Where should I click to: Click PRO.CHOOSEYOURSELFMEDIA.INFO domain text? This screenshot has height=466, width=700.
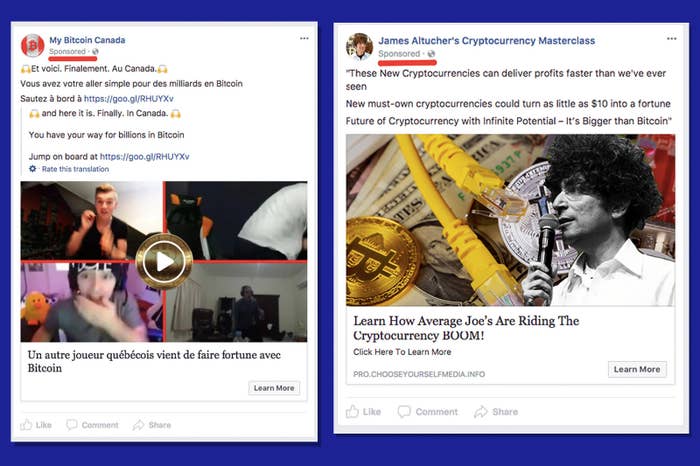[419, 374]
